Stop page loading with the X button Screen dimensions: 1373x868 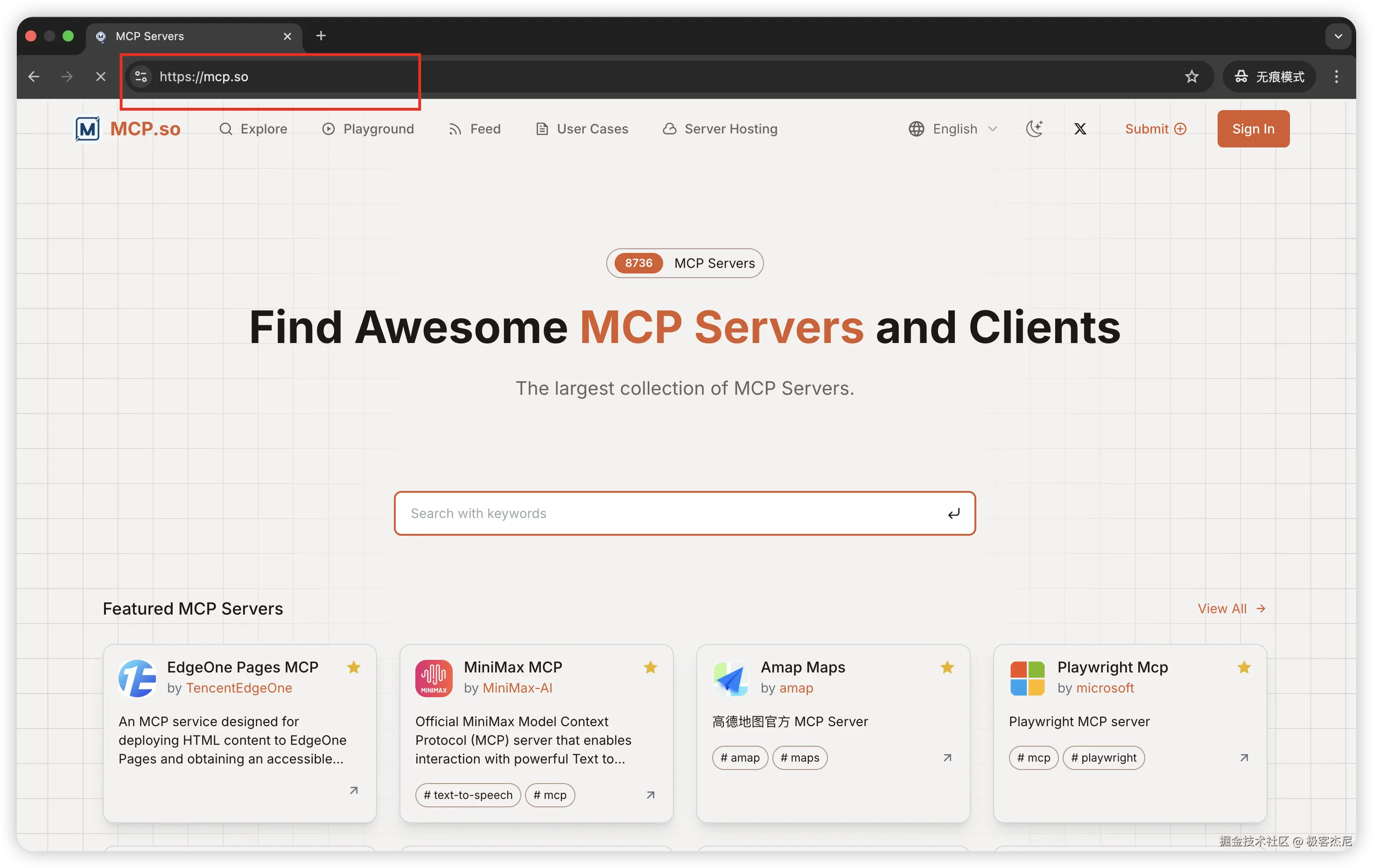point(101,77)
